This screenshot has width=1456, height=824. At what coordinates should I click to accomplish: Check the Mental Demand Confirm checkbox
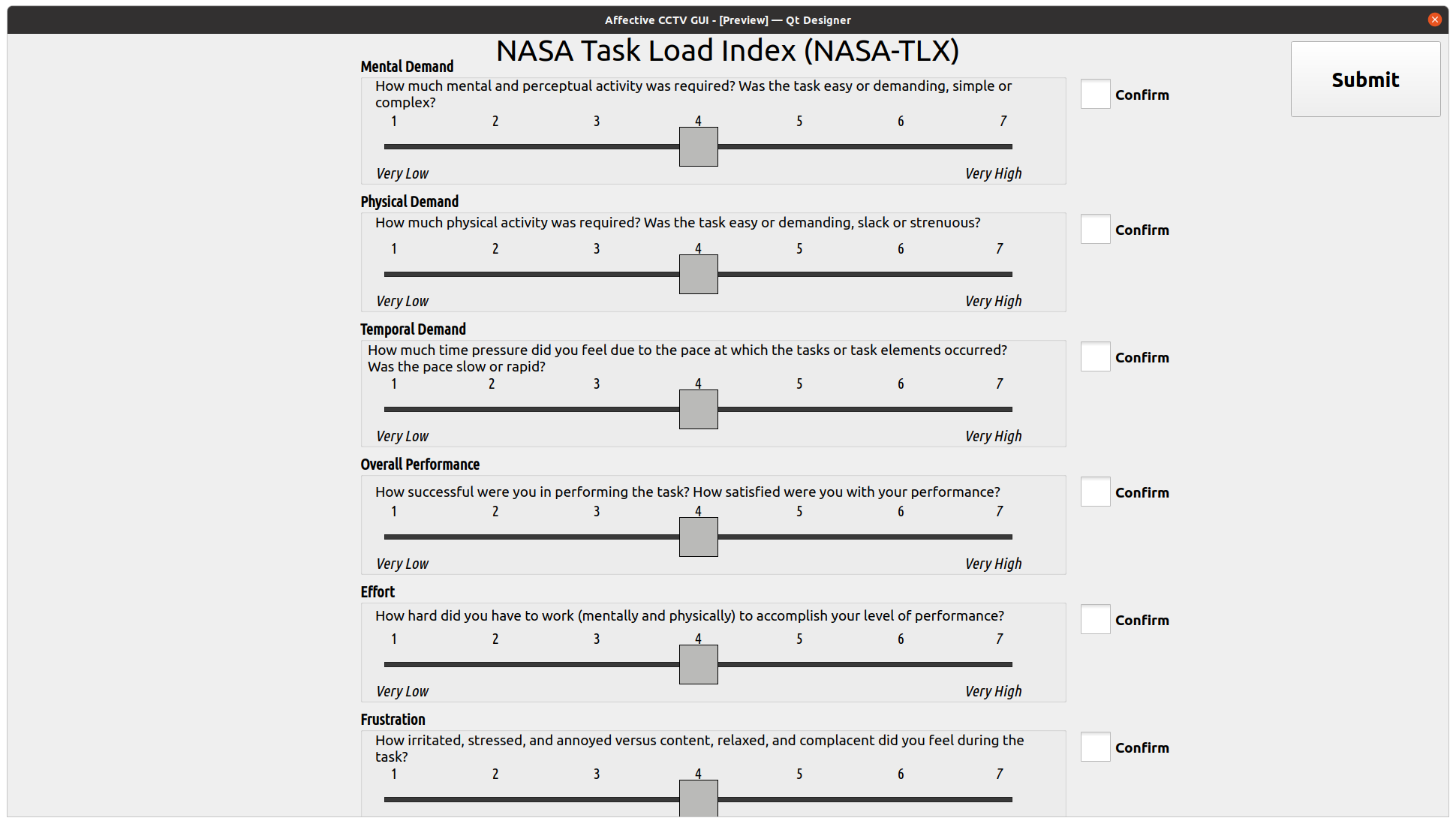(x=1095, y=94)
